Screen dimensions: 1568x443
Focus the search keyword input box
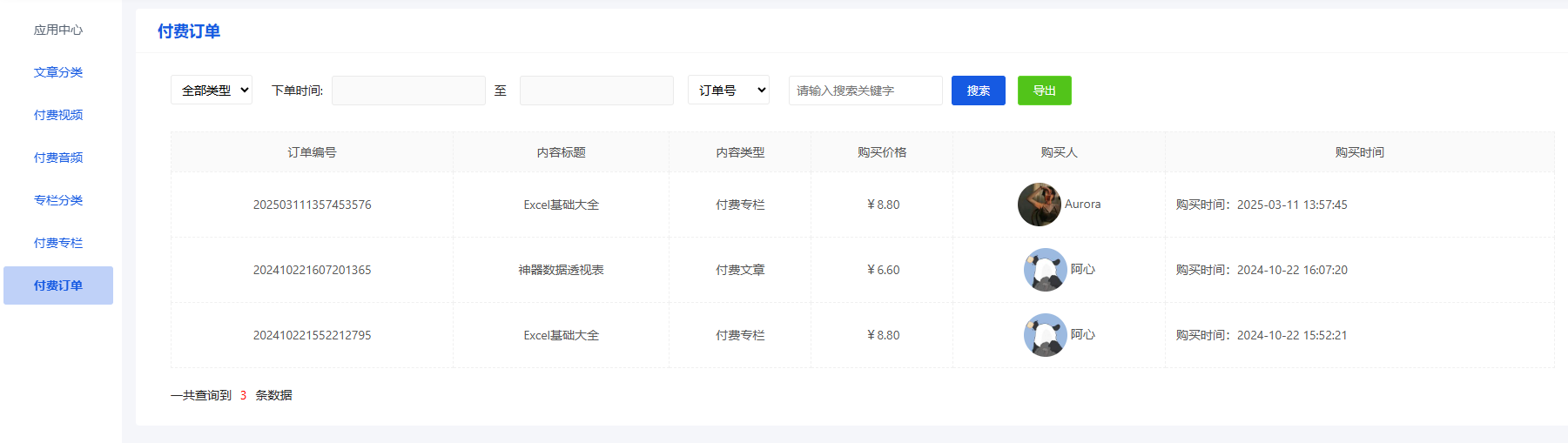pos(865,91)
